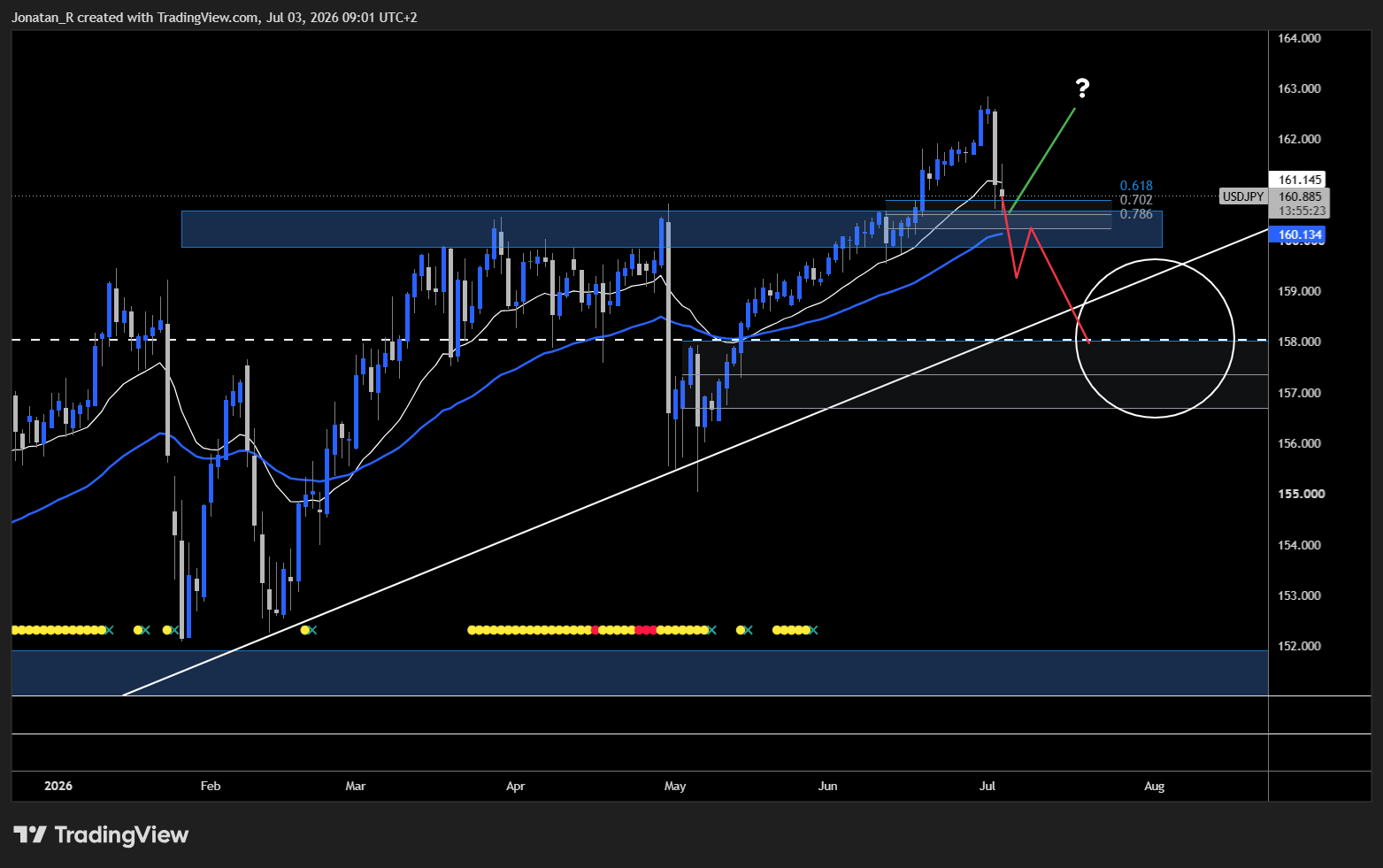Click the Jonatan_R created with TradingView.com header
Image resolution: width=1383 pixels, height=868 pixels.
tap(214, 17)
